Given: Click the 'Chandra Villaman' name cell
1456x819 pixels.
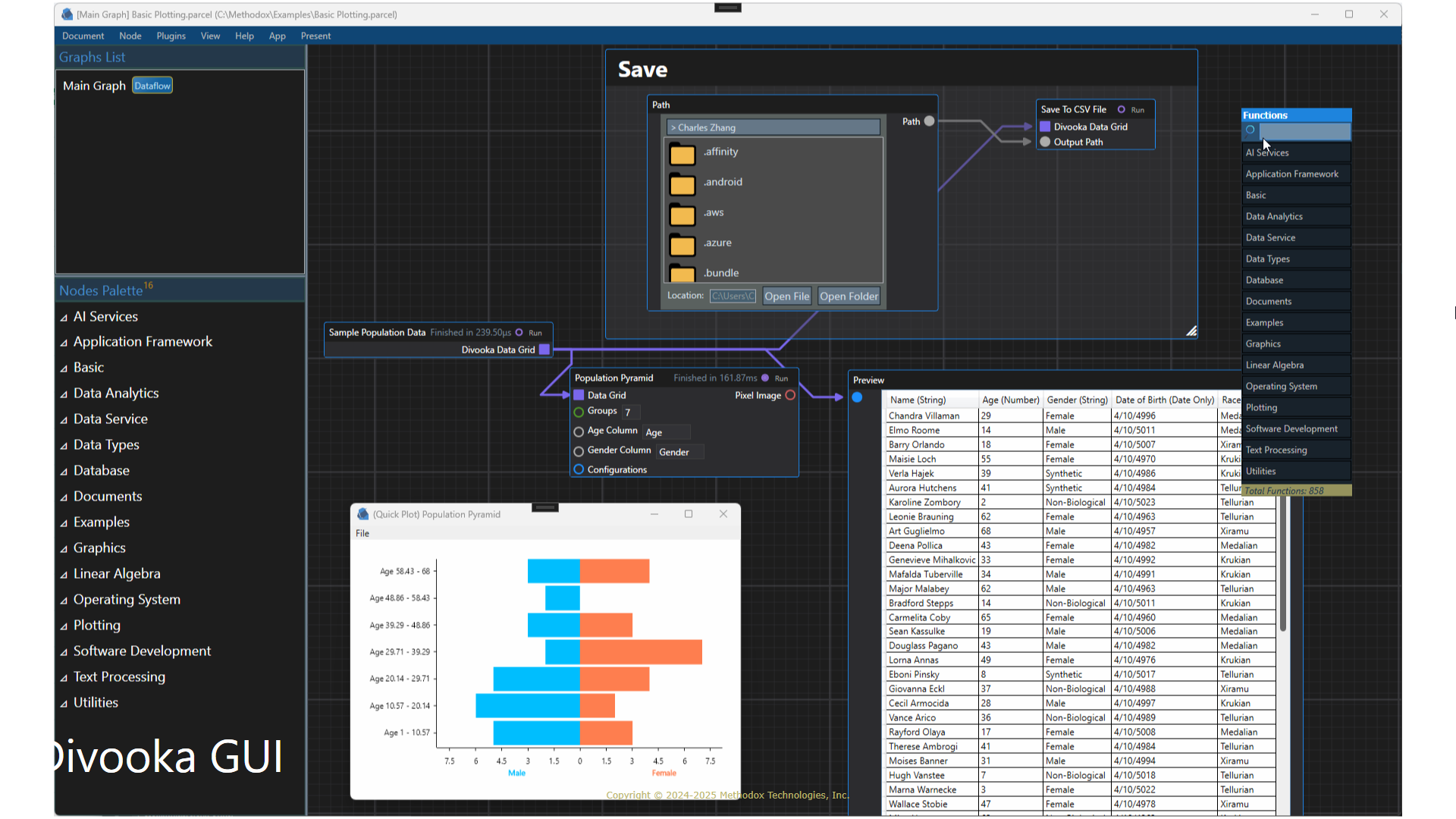Looking at the screenshot, I should [931, 416].
